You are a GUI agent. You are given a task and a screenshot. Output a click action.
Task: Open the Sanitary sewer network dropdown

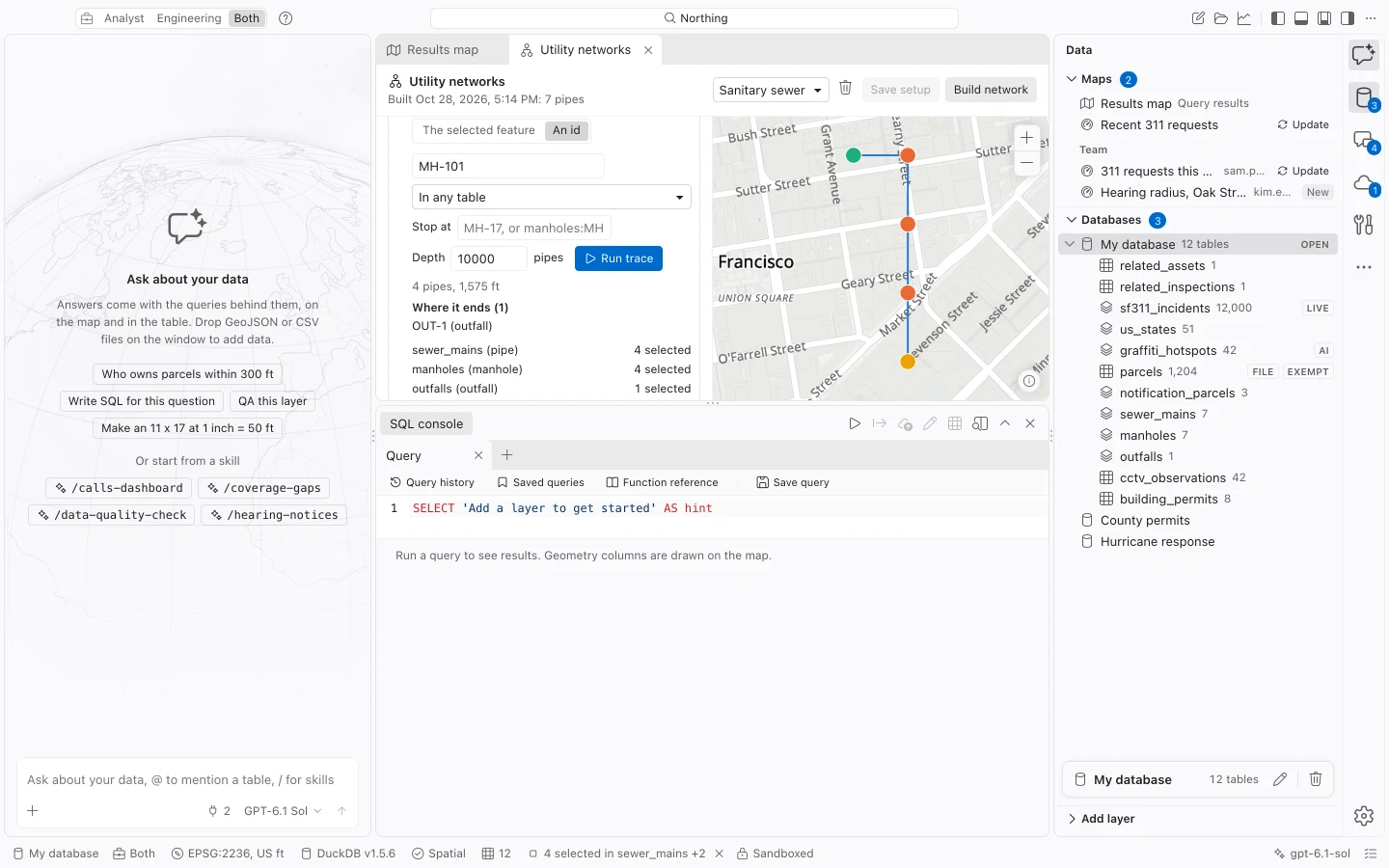[x=771, y=90]
